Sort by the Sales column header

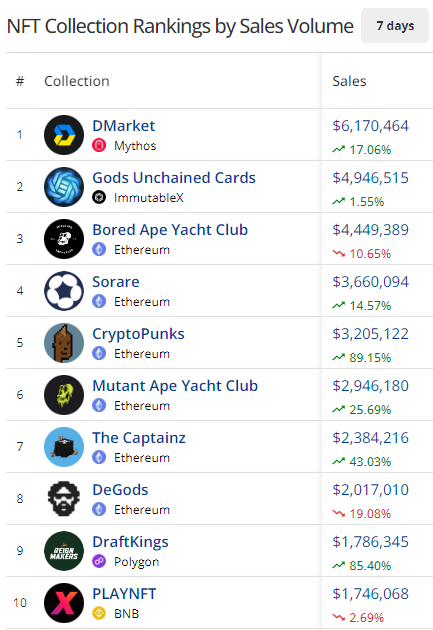349,81
